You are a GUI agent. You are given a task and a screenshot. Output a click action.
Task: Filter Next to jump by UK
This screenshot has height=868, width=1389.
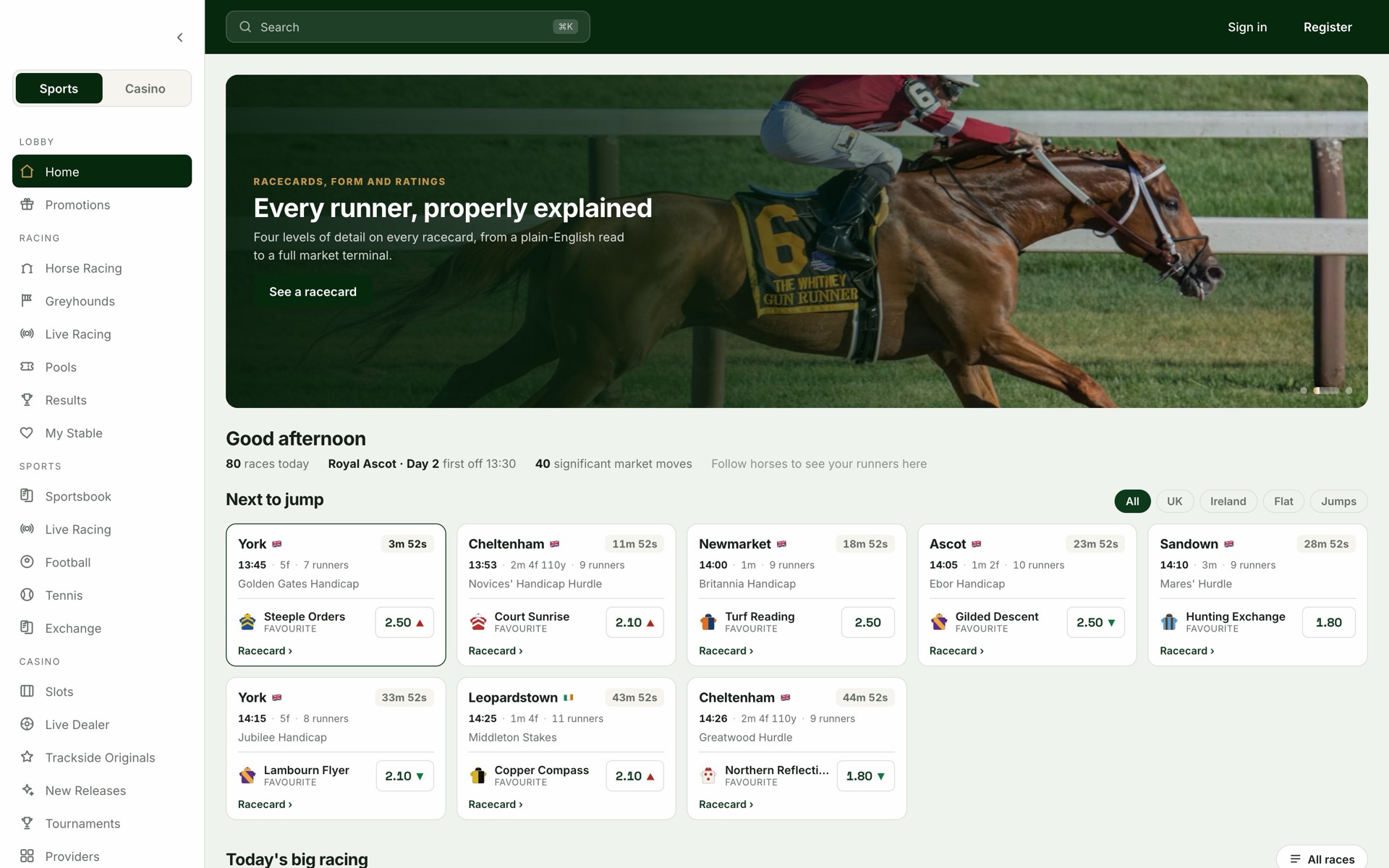tap(1174, 501)
